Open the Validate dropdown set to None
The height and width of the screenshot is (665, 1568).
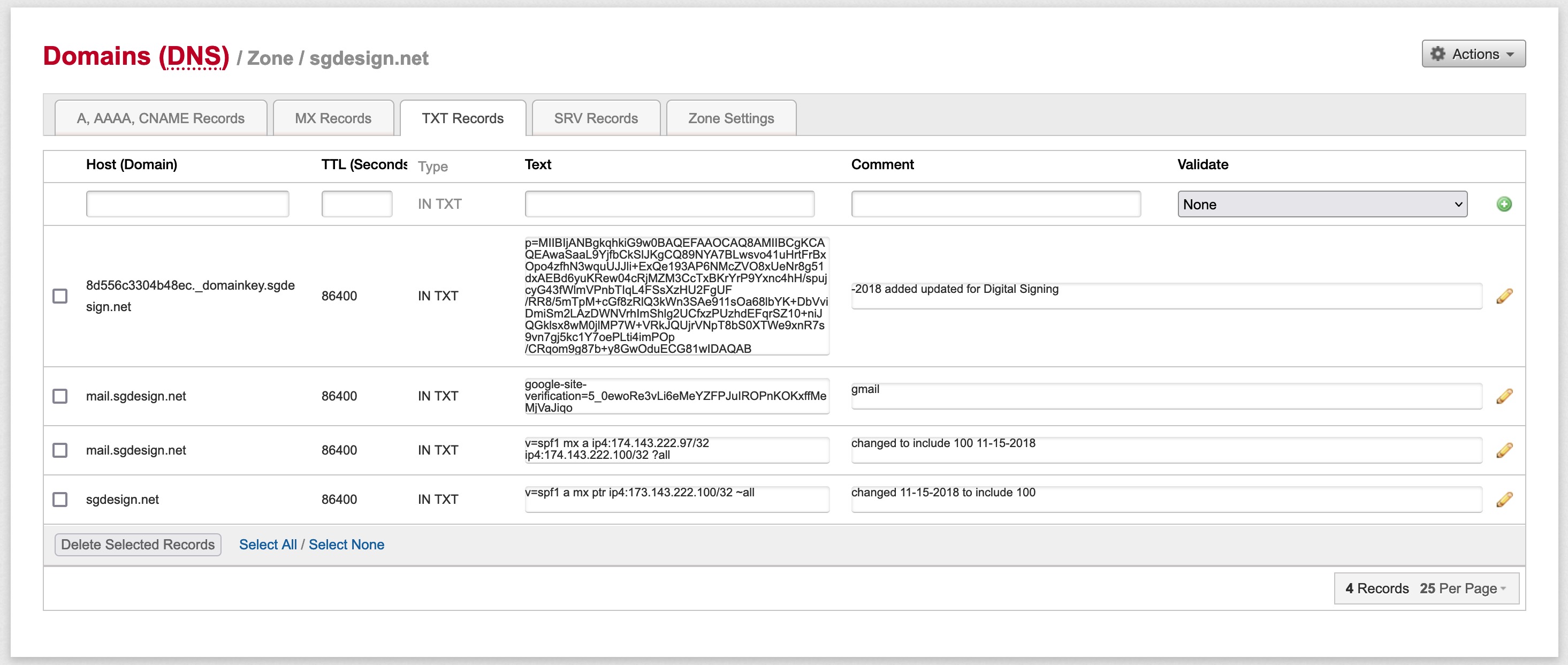coord(1321,204)
